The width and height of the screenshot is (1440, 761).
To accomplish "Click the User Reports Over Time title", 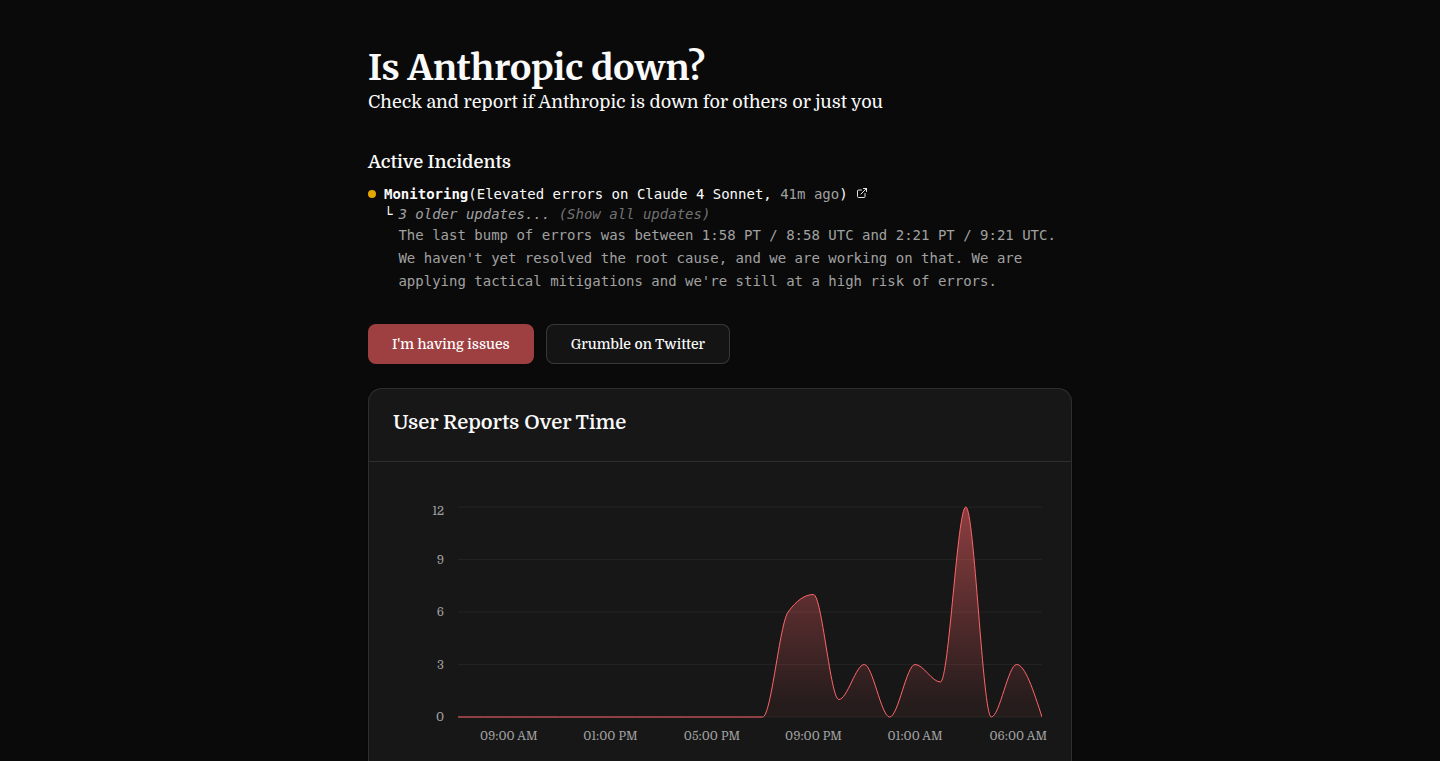I will (x=510, y=422).
